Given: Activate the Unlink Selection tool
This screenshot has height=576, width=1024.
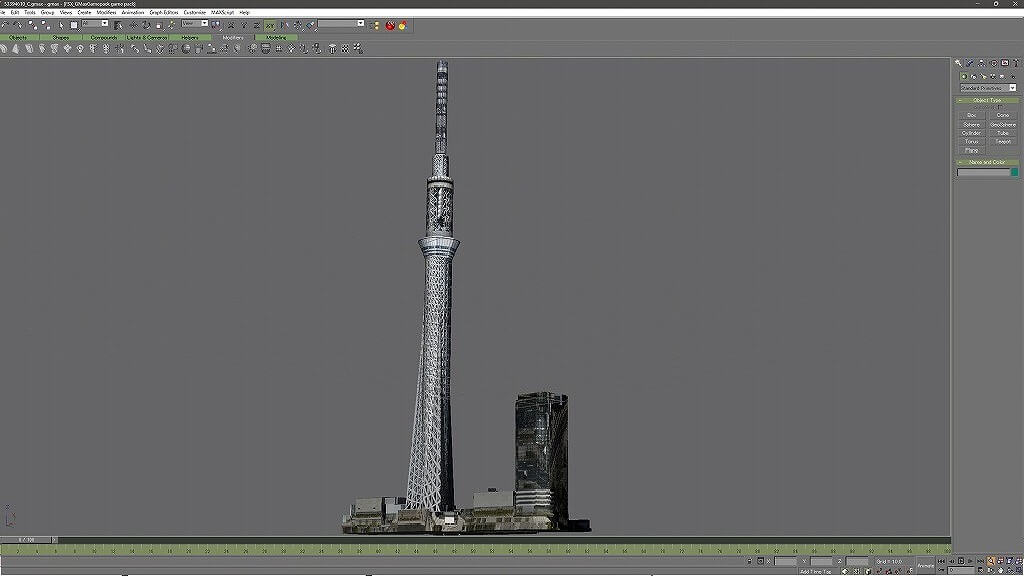Looking at the screenshot, I should click(x=46, y=25).
